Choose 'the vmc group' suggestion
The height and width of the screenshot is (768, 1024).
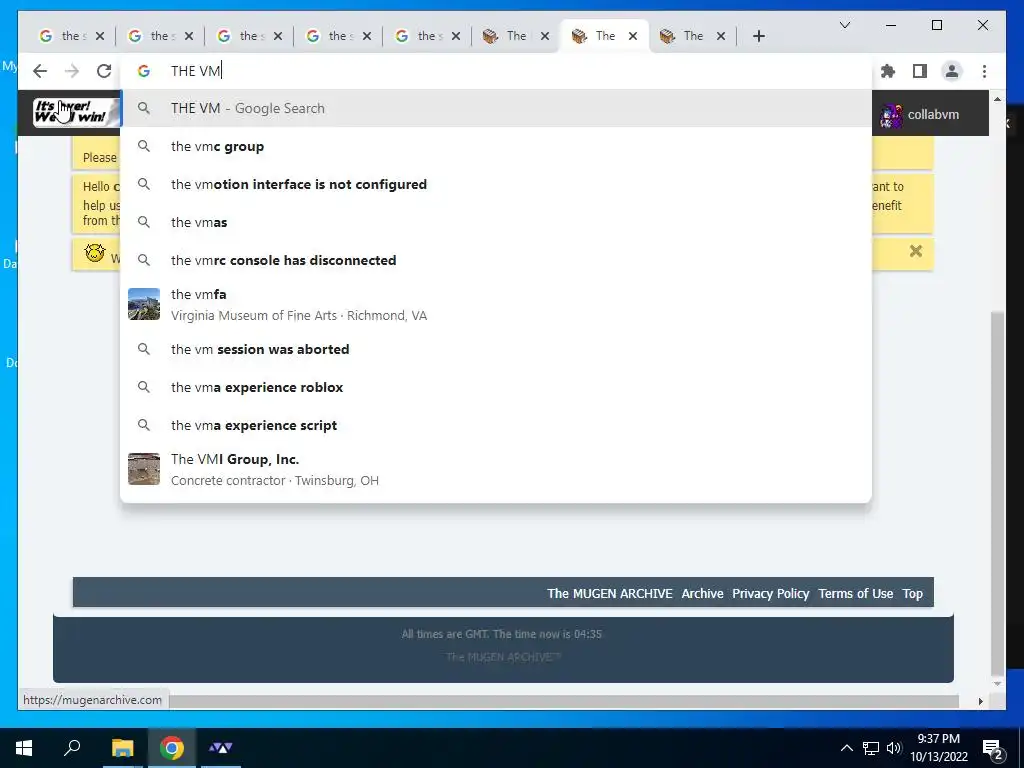click(x=496, y=146)
